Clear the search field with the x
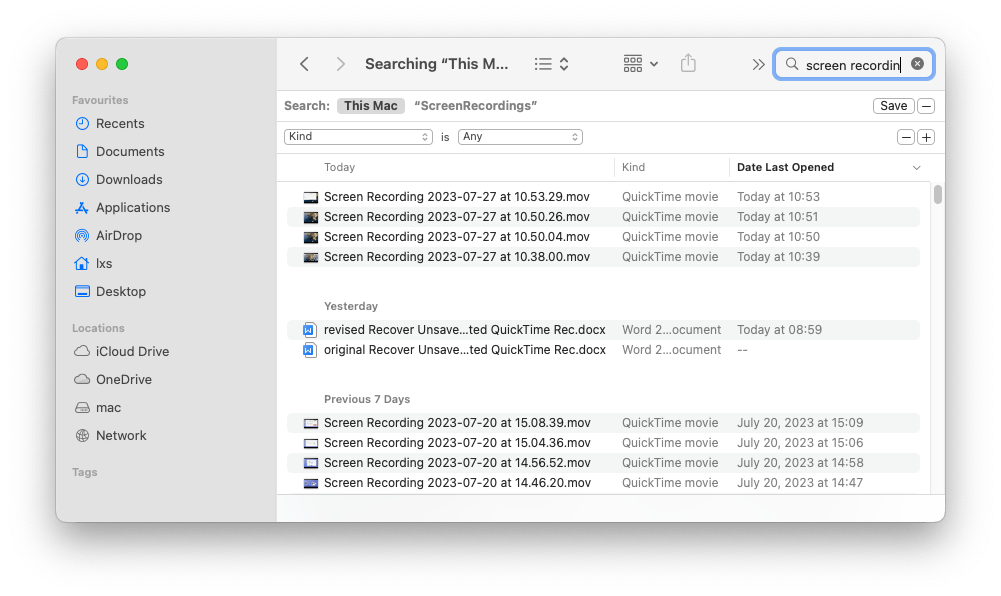Image resolution: width=1001 pixels, height=596 pixels. coord(917,63)
